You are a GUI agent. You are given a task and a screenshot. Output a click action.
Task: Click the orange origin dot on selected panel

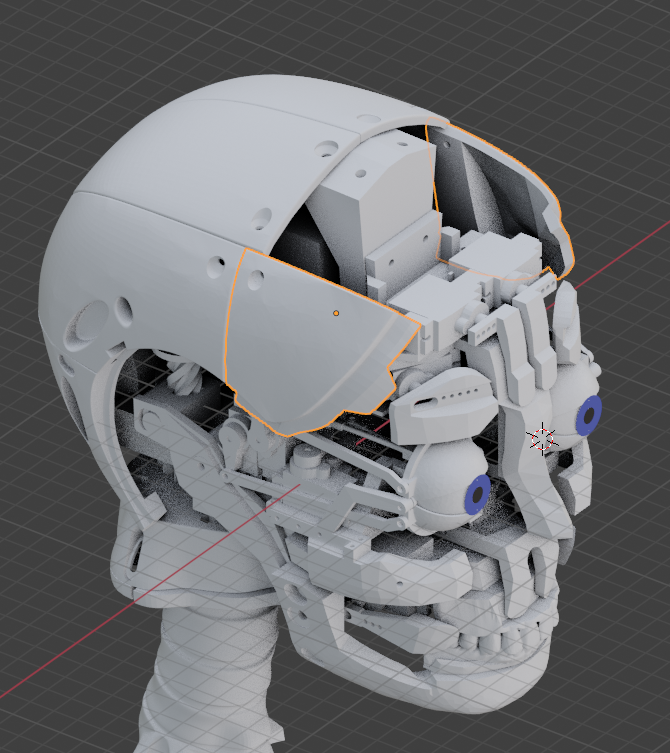tap(336, 313)
